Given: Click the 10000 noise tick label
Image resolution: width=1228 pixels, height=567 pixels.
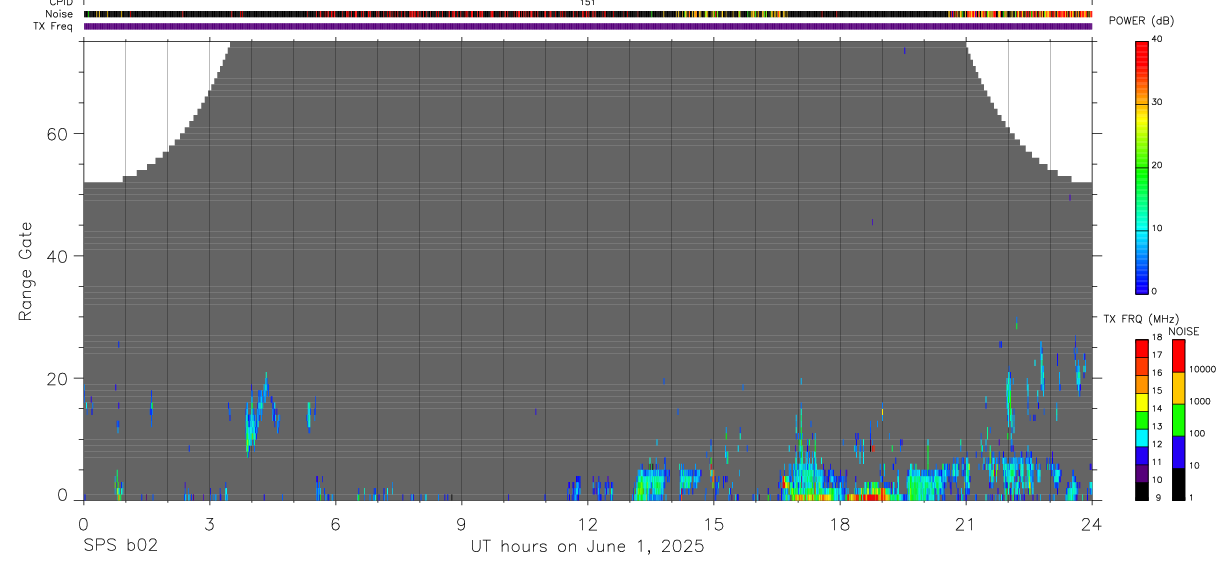Looking at the screenshot, I should [x=1202, y=369].
